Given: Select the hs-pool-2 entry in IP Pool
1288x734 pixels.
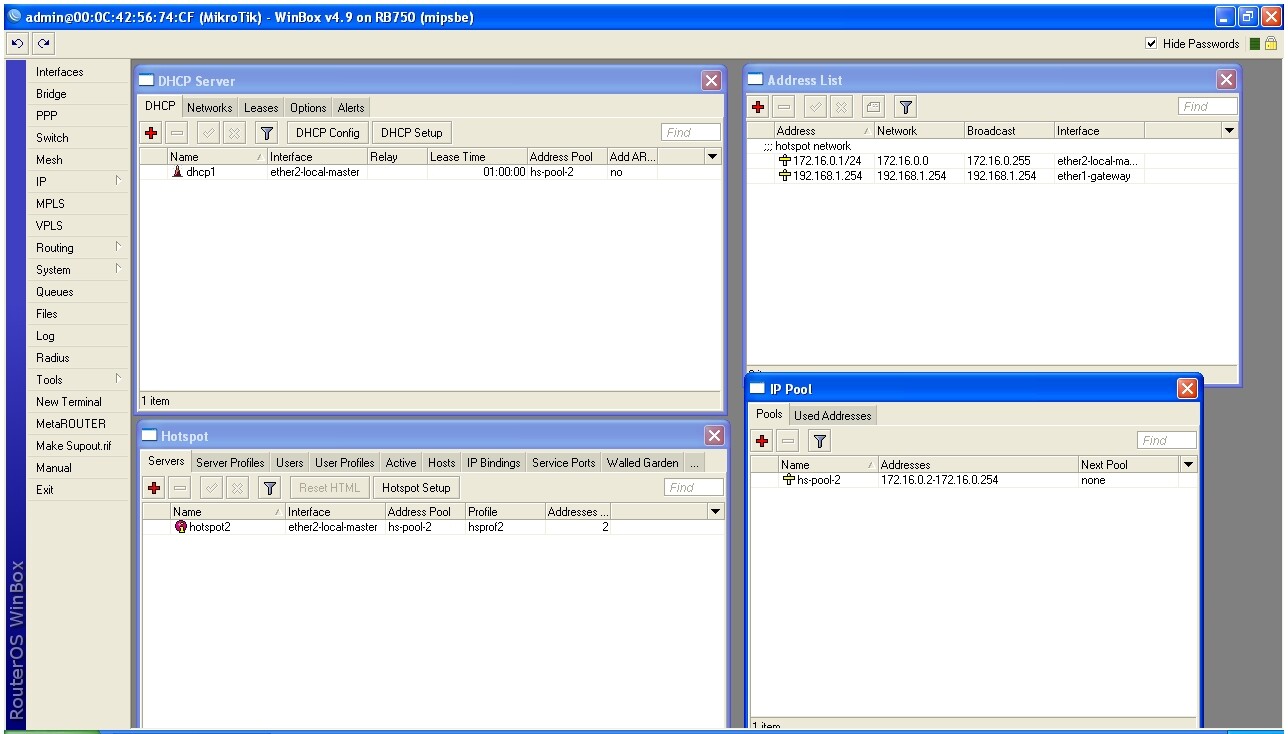Looking at the screenshot, I should [973, 480].
